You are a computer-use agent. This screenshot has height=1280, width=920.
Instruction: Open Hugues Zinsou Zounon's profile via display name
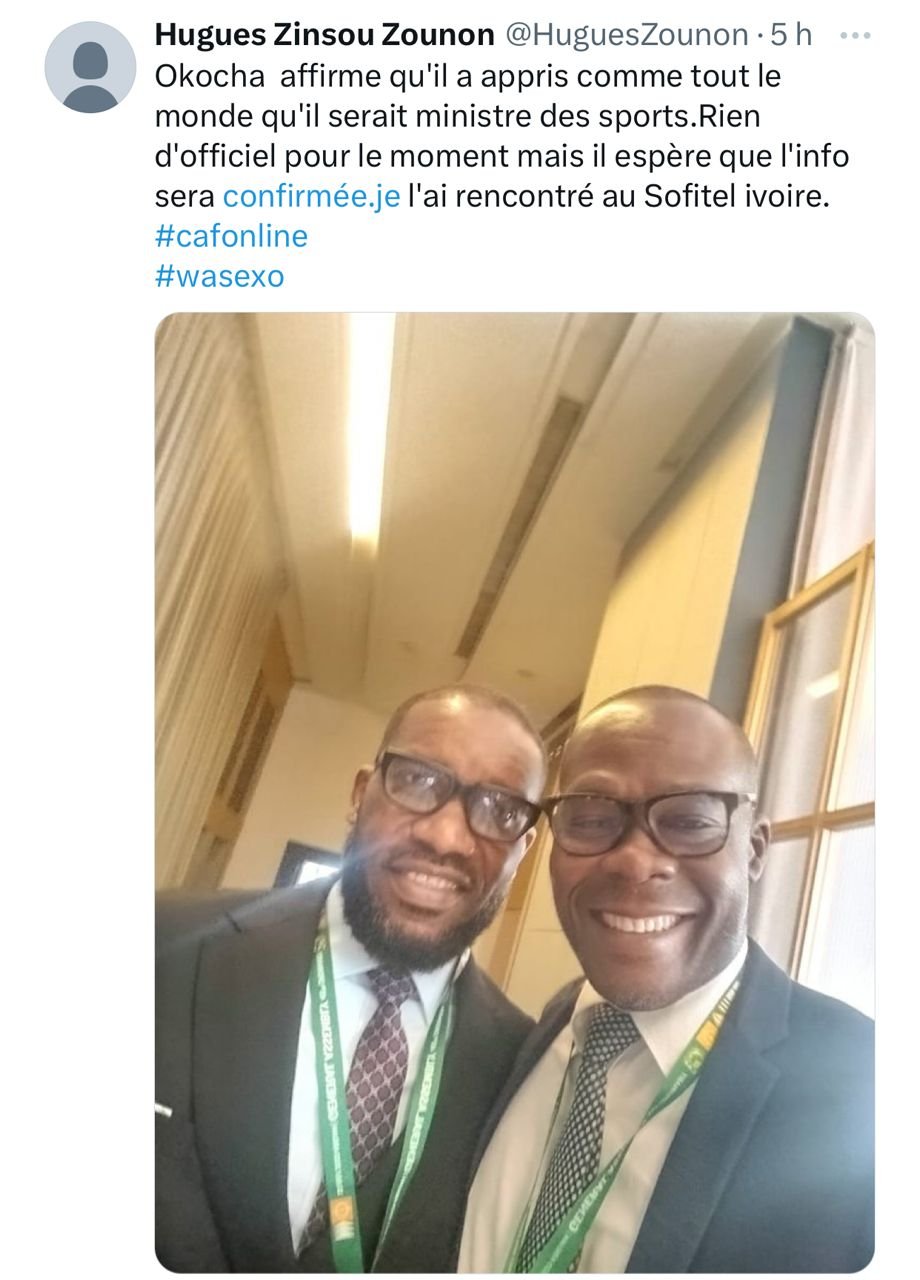325,35
